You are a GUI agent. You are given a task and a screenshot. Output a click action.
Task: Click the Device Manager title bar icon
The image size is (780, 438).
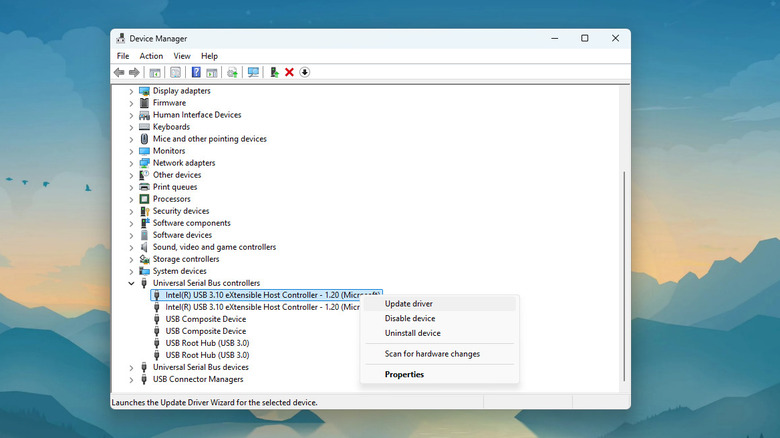121,38
